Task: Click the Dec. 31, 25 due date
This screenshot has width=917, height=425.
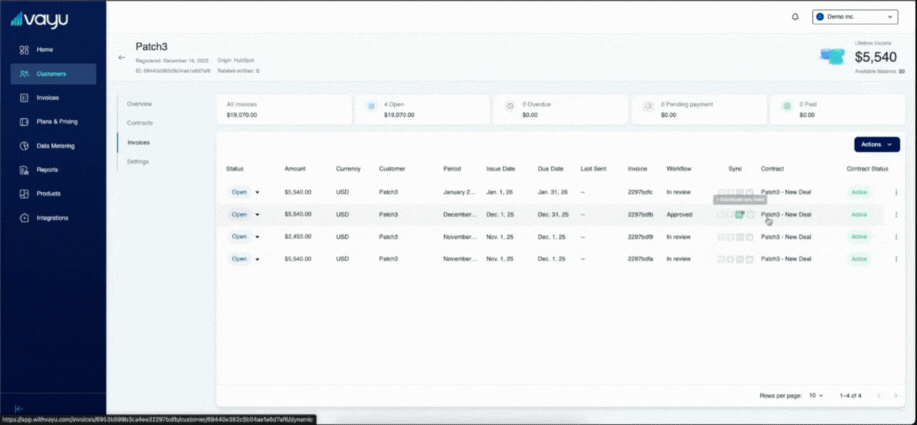Action: [553, 215]
